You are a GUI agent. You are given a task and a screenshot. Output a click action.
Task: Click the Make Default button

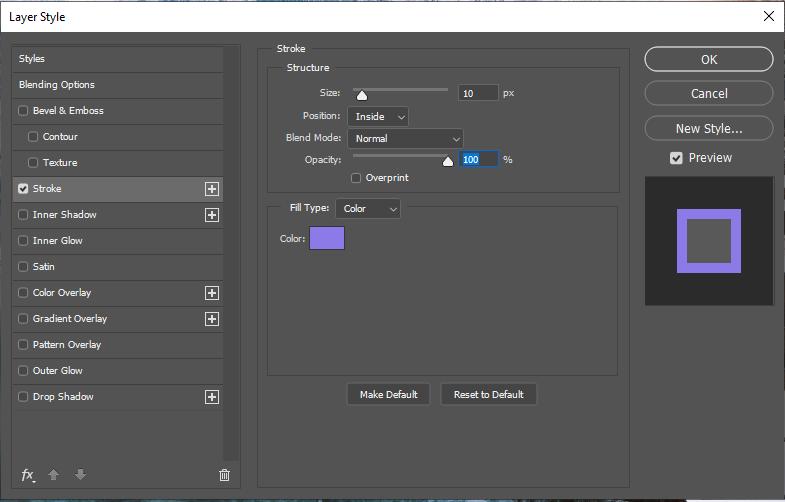388,394
